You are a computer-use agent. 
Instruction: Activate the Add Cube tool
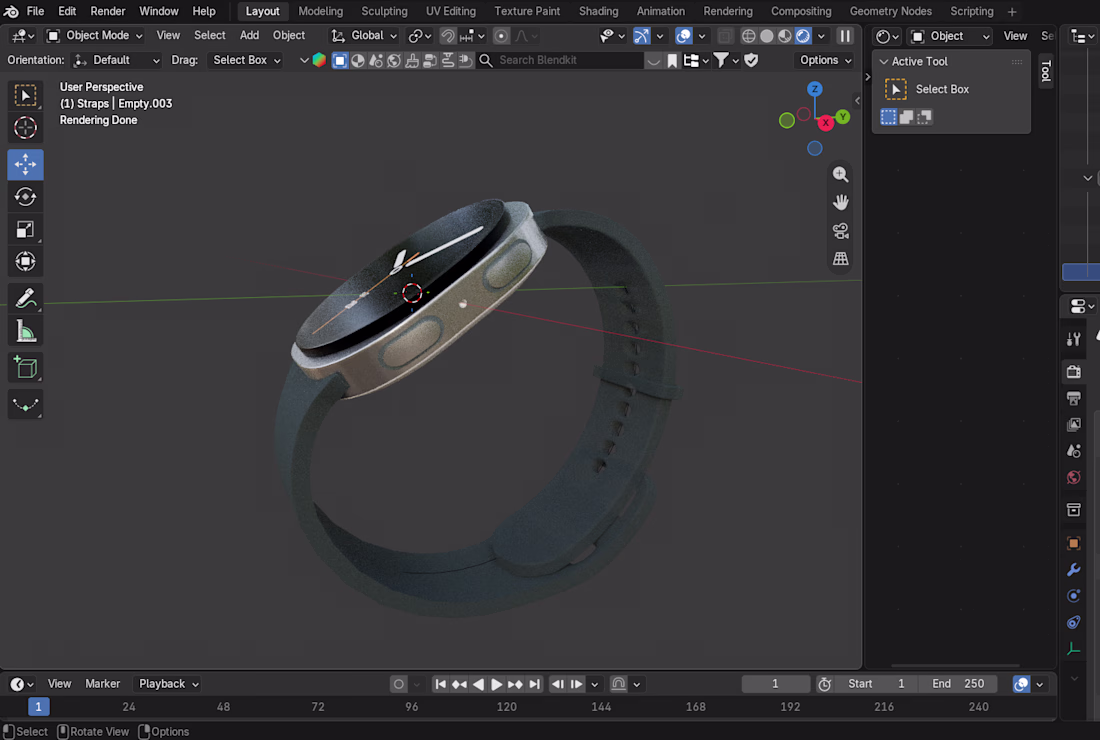click(25, 368)
